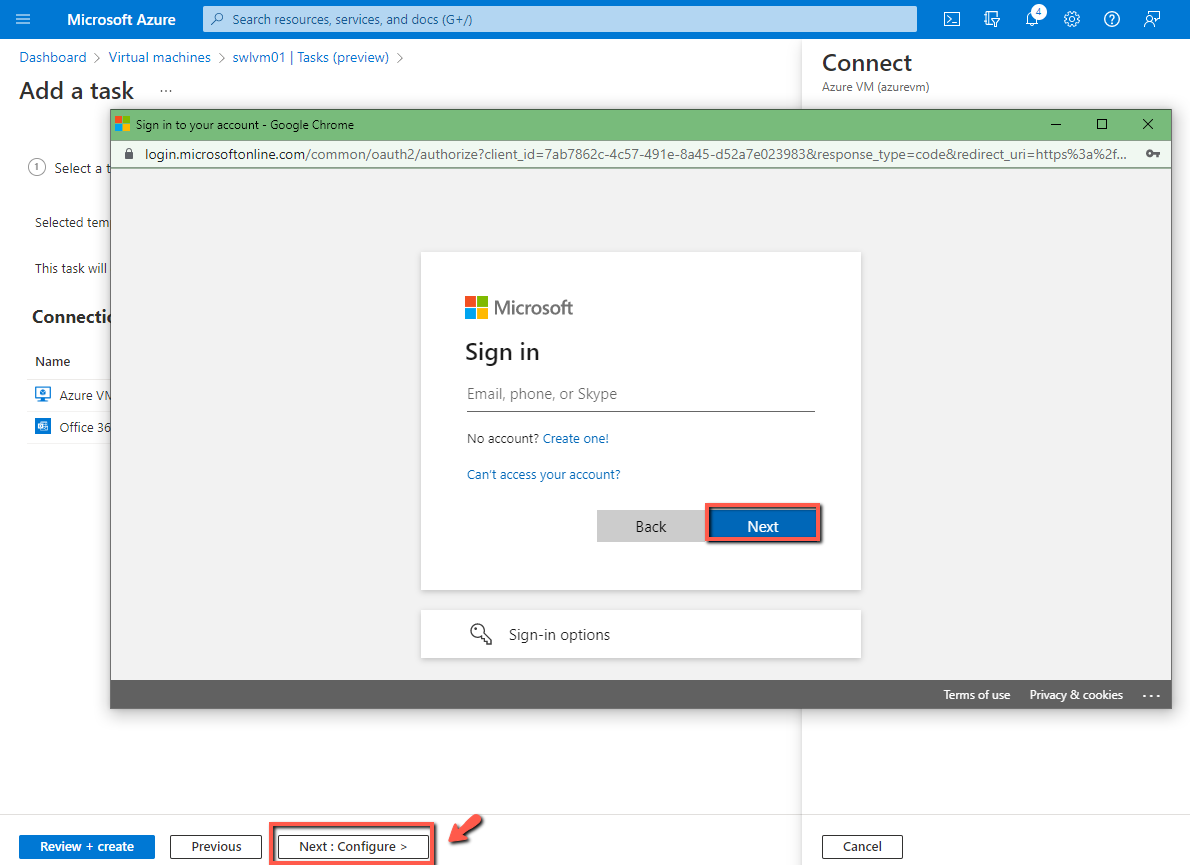The image size is (1190, 865).
Task: Click the Microsoft Azure home title
Action: point(121,20)
